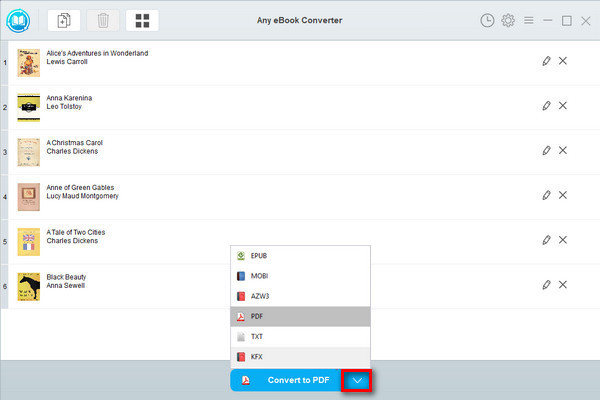Switch to grid view layout icon

(142, 20)
